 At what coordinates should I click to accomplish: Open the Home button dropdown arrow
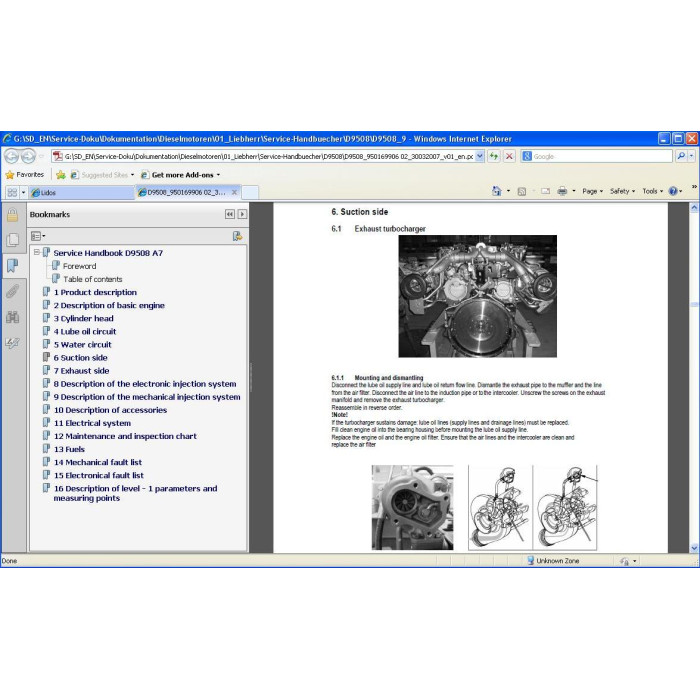pos(508,191)
